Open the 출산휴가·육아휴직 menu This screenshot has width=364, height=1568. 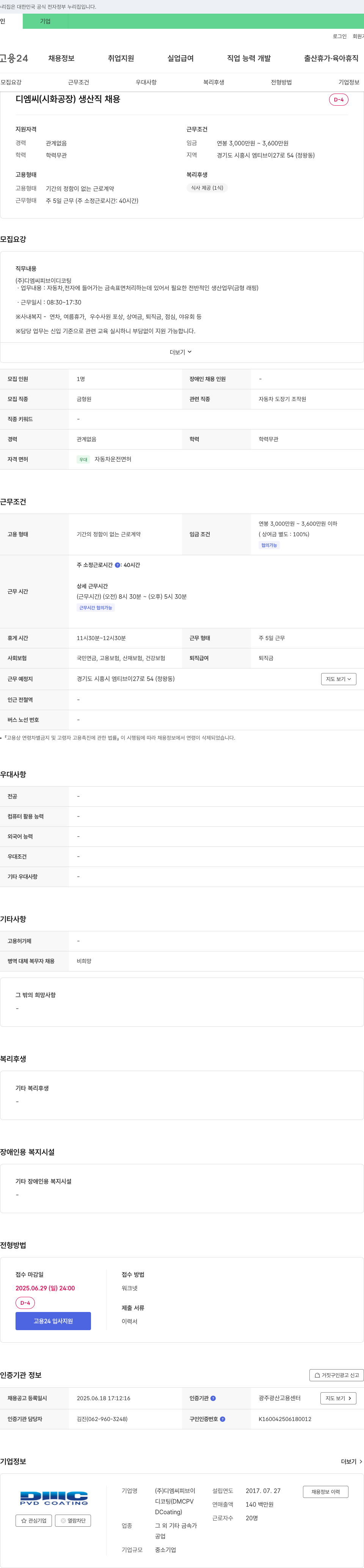(x=331, y=58)
